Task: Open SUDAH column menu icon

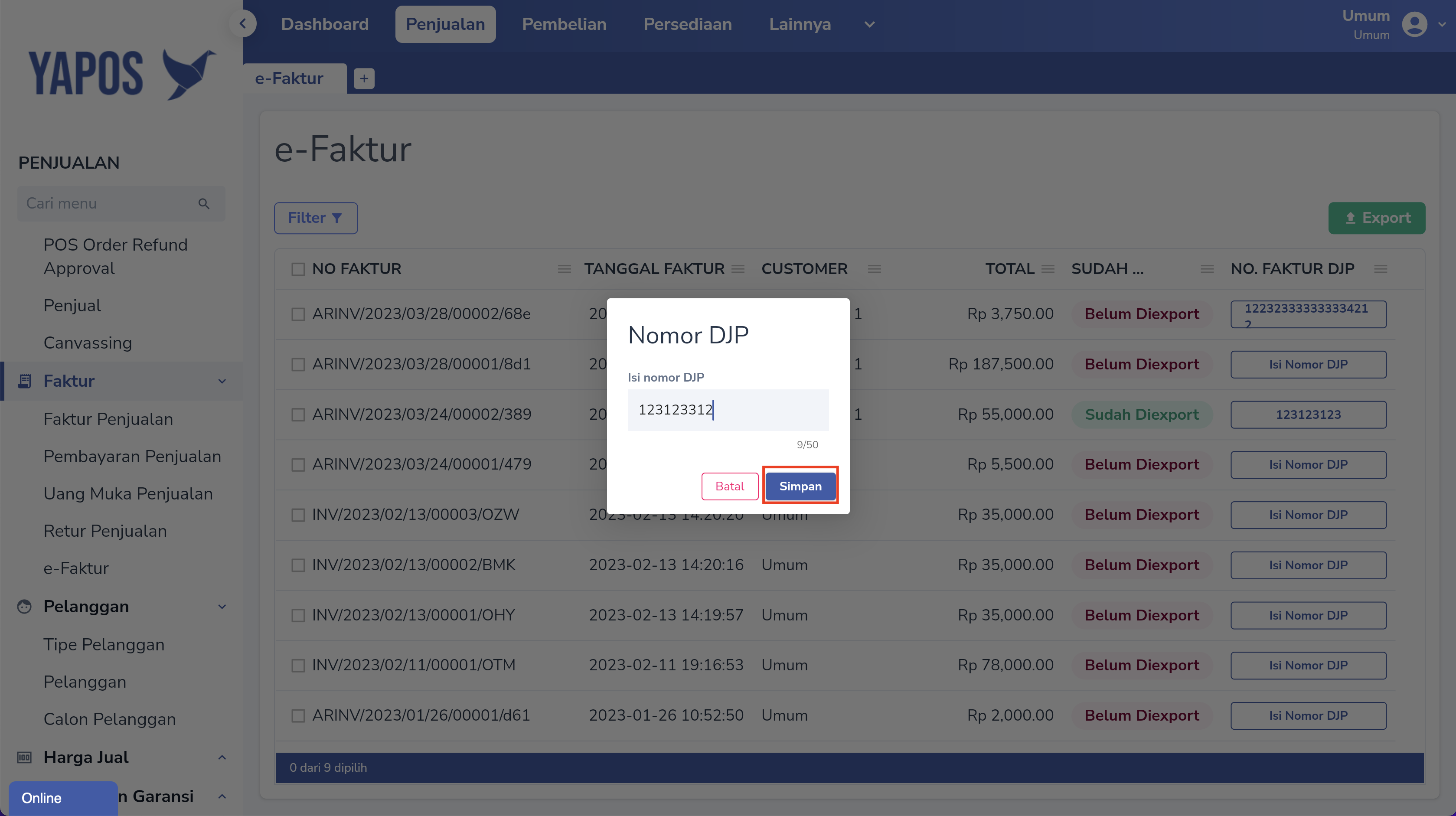Action: tap(1207, 269)
